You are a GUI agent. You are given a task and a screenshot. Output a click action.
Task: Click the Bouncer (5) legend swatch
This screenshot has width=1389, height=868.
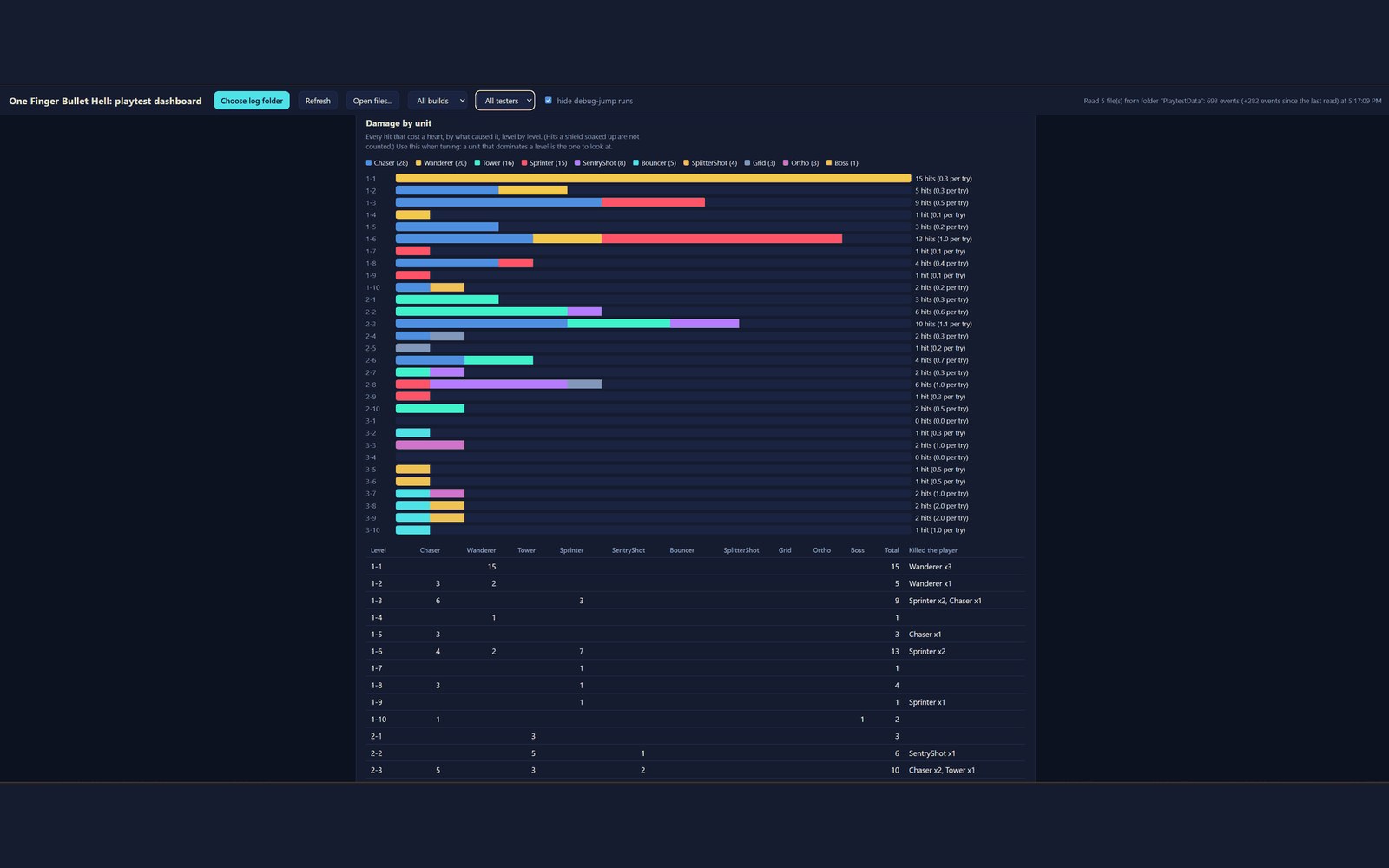(x=636, y=163)
